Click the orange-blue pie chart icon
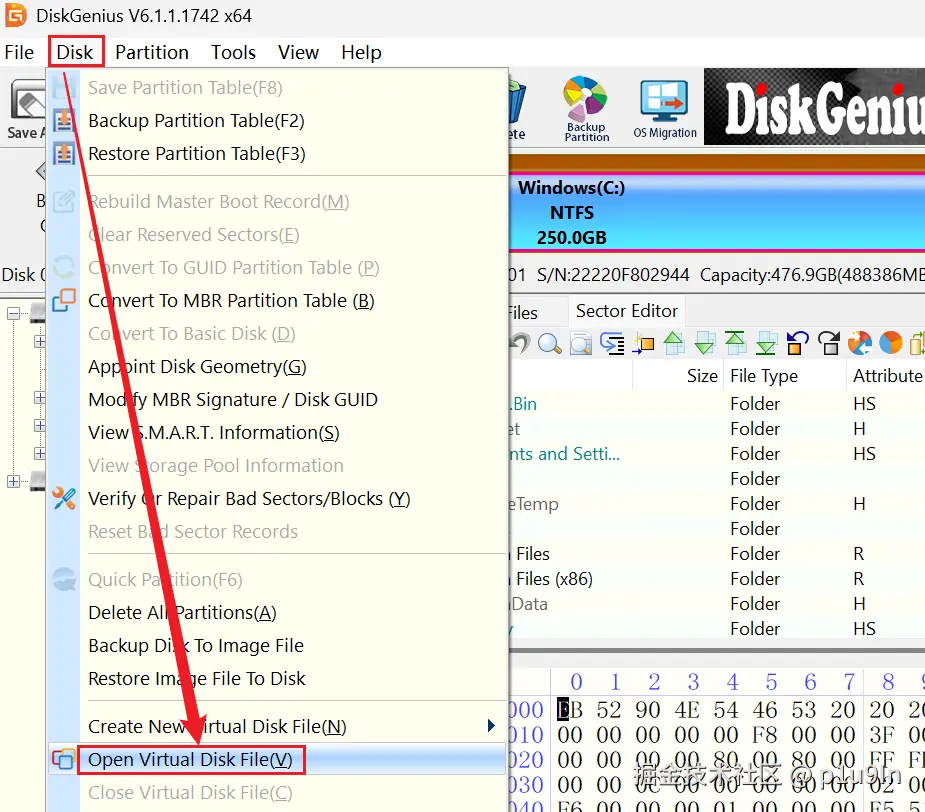 [890, 343]
